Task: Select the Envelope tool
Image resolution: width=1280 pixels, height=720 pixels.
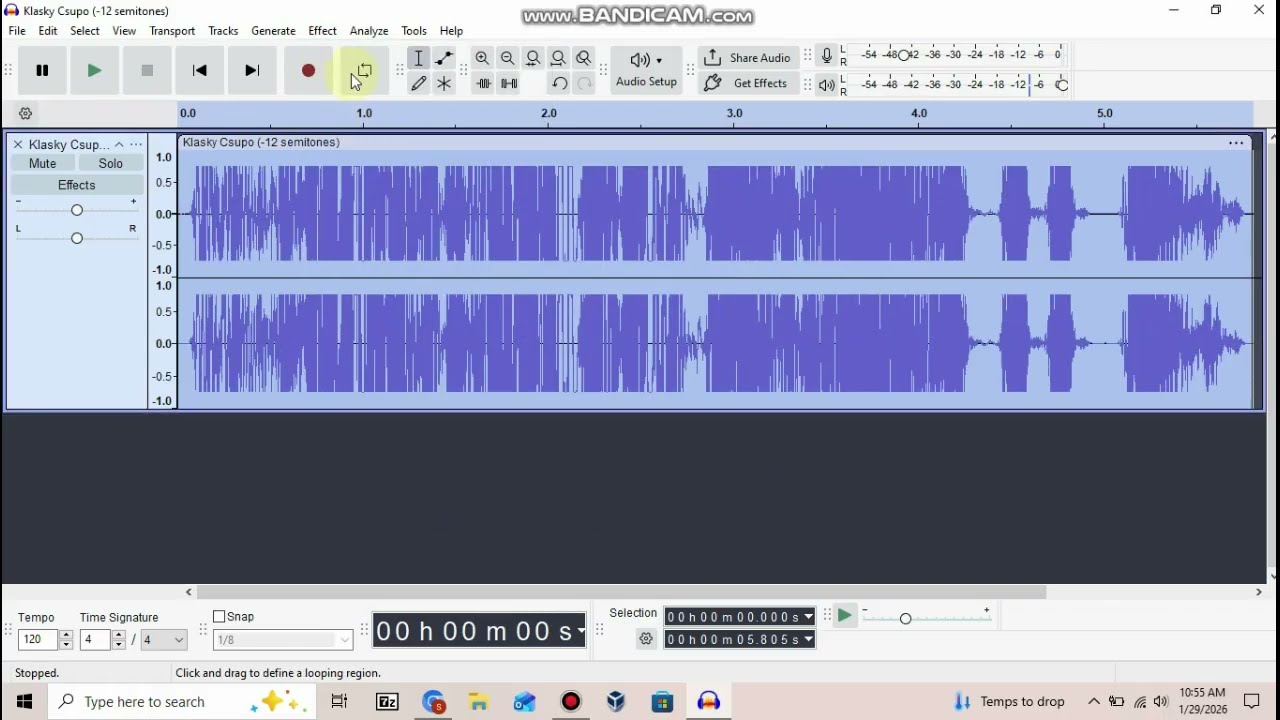Action: pyautogui.click(x=444, y=58)
